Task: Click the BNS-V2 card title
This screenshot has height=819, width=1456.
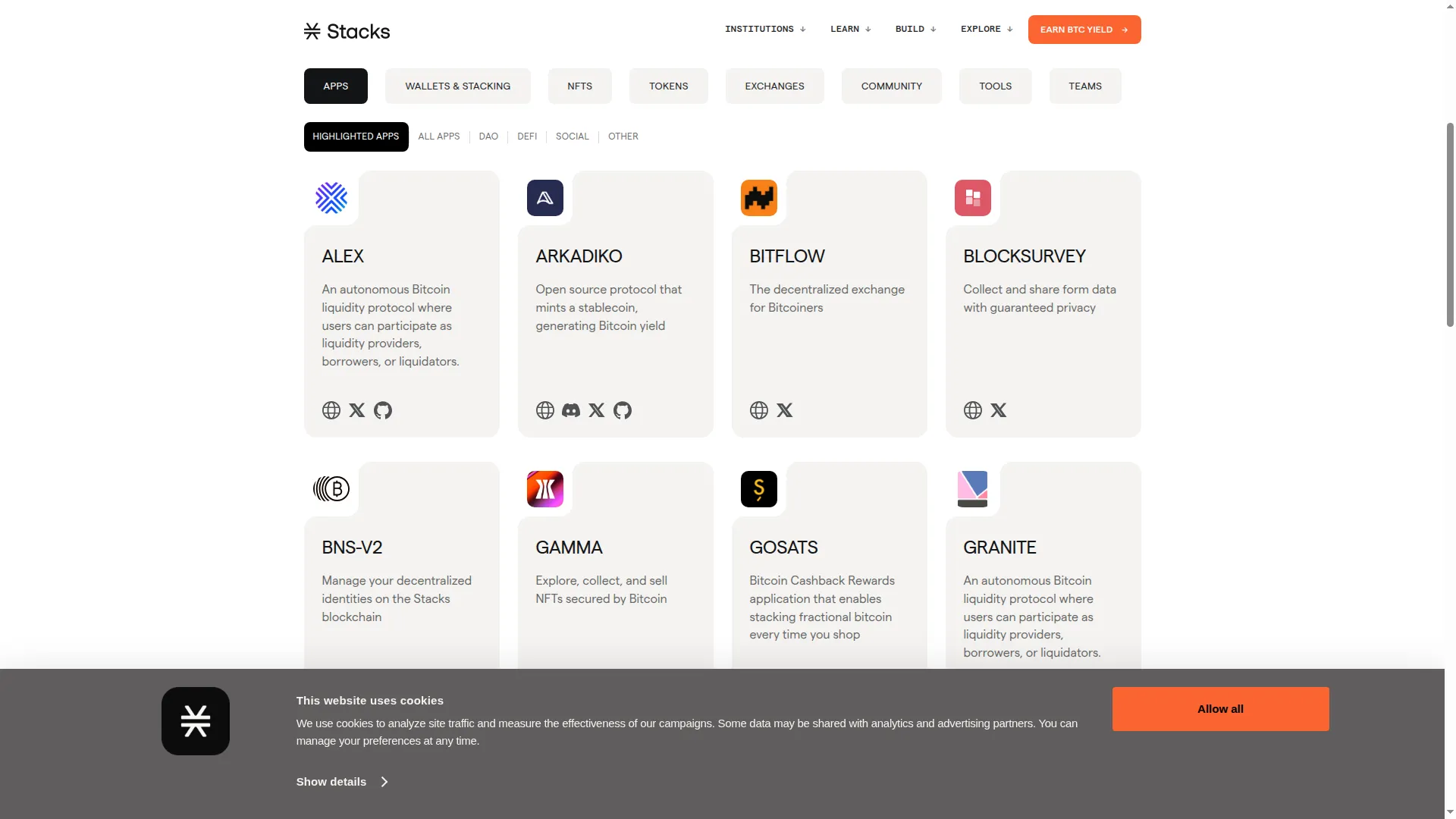Action: (x=352, y=548)
